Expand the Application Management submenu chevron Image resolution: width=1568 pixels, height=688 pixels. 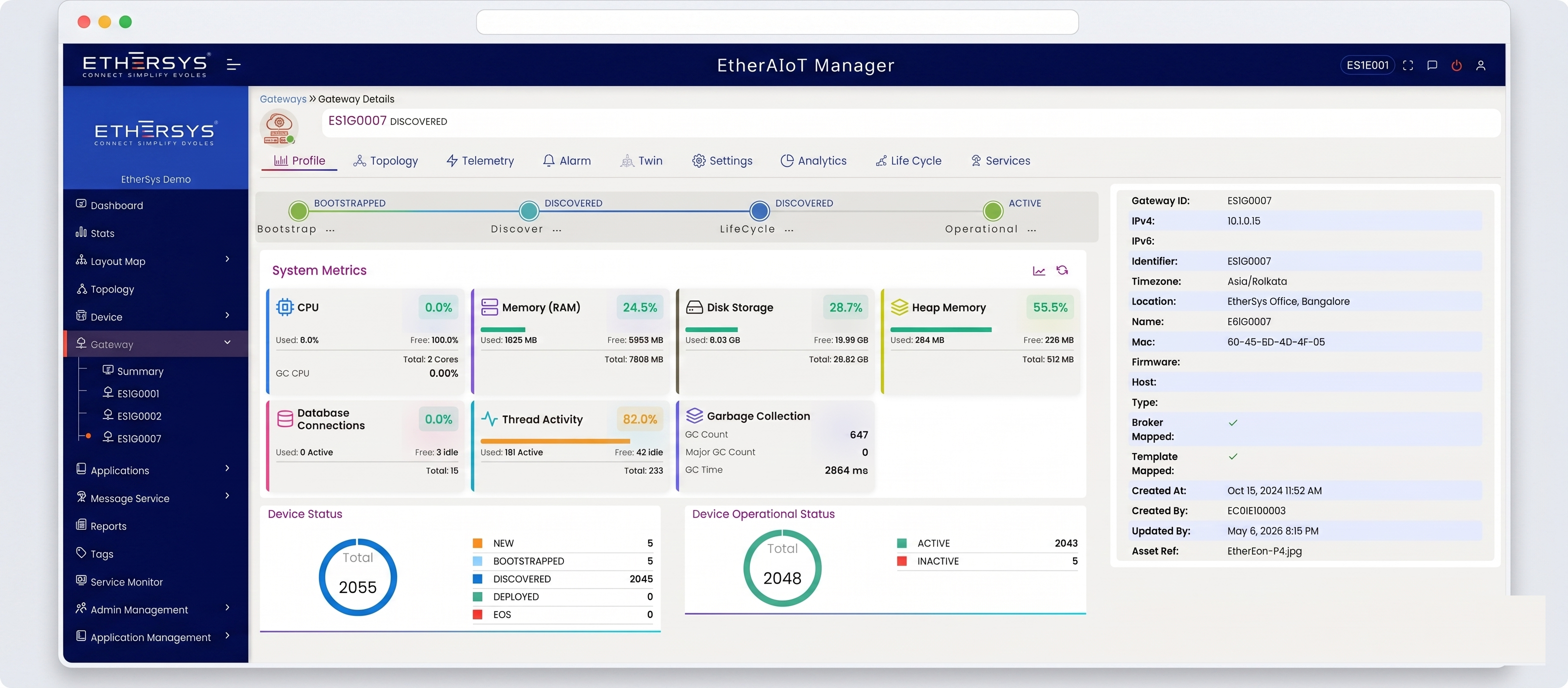[227, 635]
